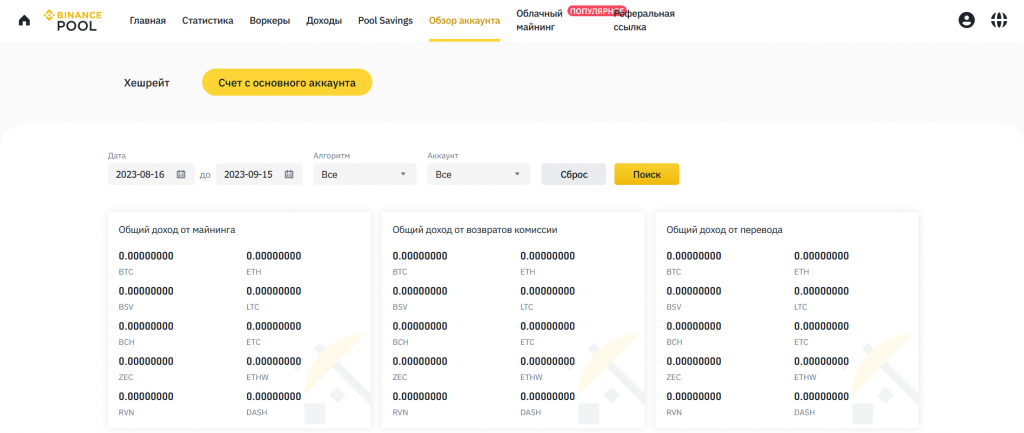Open the globe language selector
Screen dimensions: 1024x433
pyautogui.click(x=998, y=20)
